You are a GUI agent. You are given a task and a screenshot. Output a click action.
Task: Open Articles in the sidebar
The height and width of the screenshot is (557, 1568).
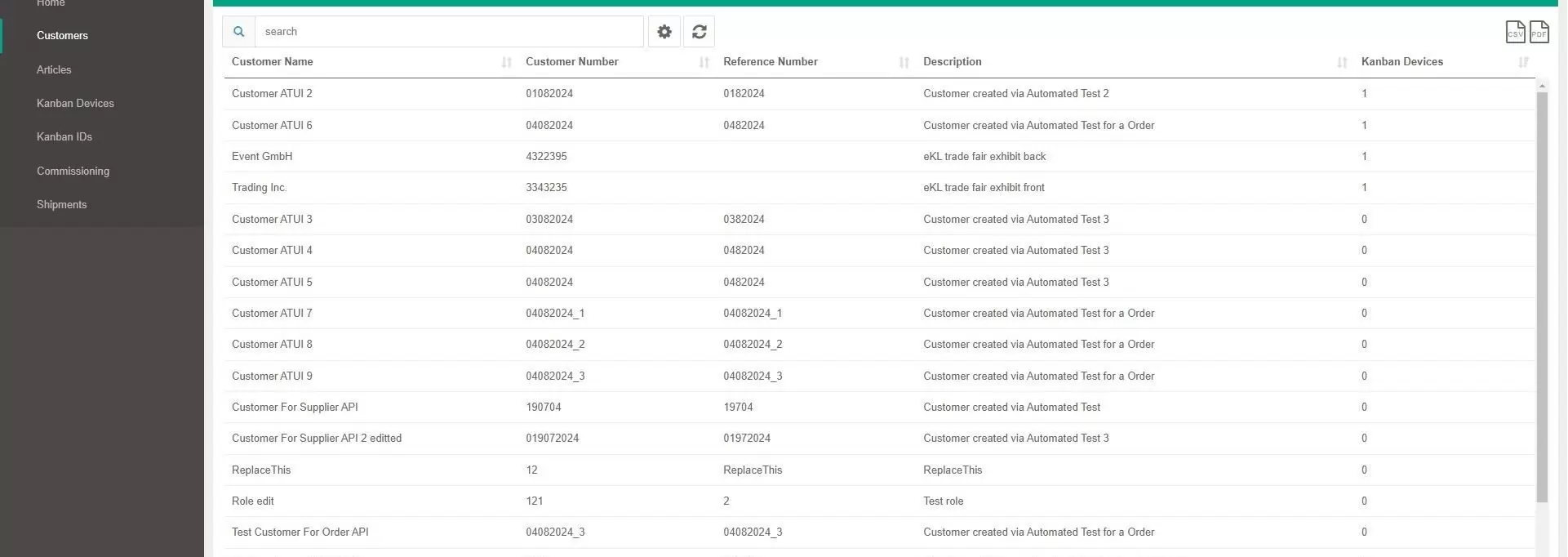(54, 70)
